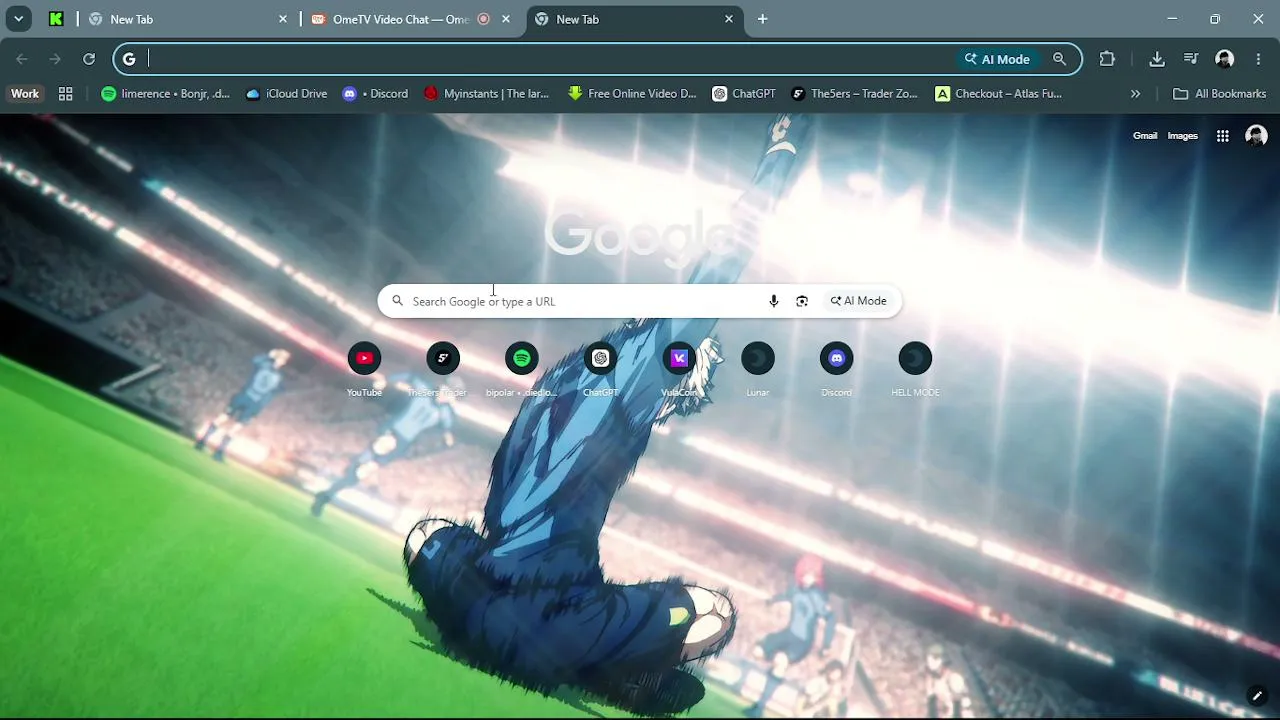Start voice search with the microphone
This screenshot has height=720, width=1280.
pos(773,301)
